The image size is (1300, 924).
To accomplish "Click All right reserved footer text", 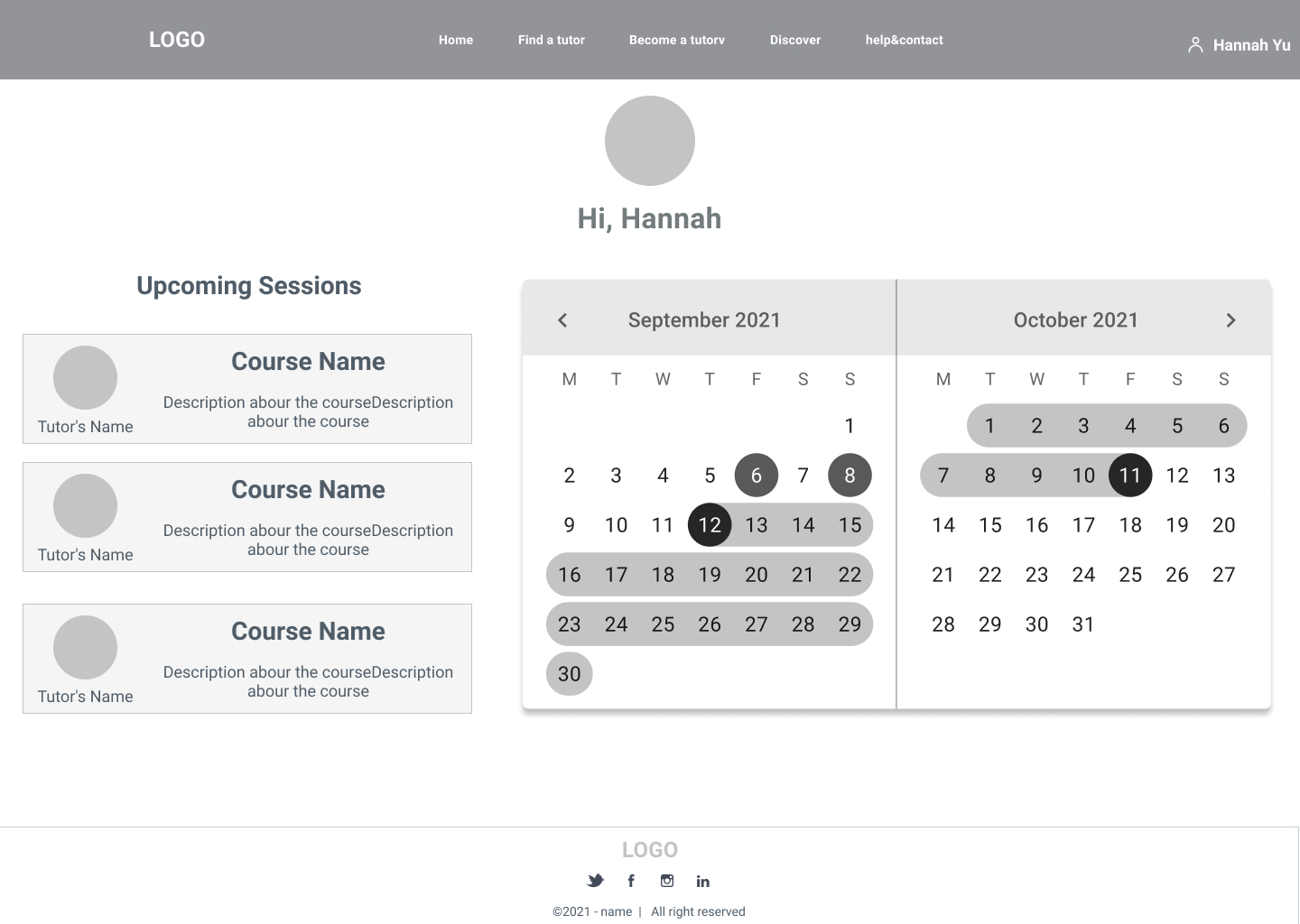I will (698, 911).
